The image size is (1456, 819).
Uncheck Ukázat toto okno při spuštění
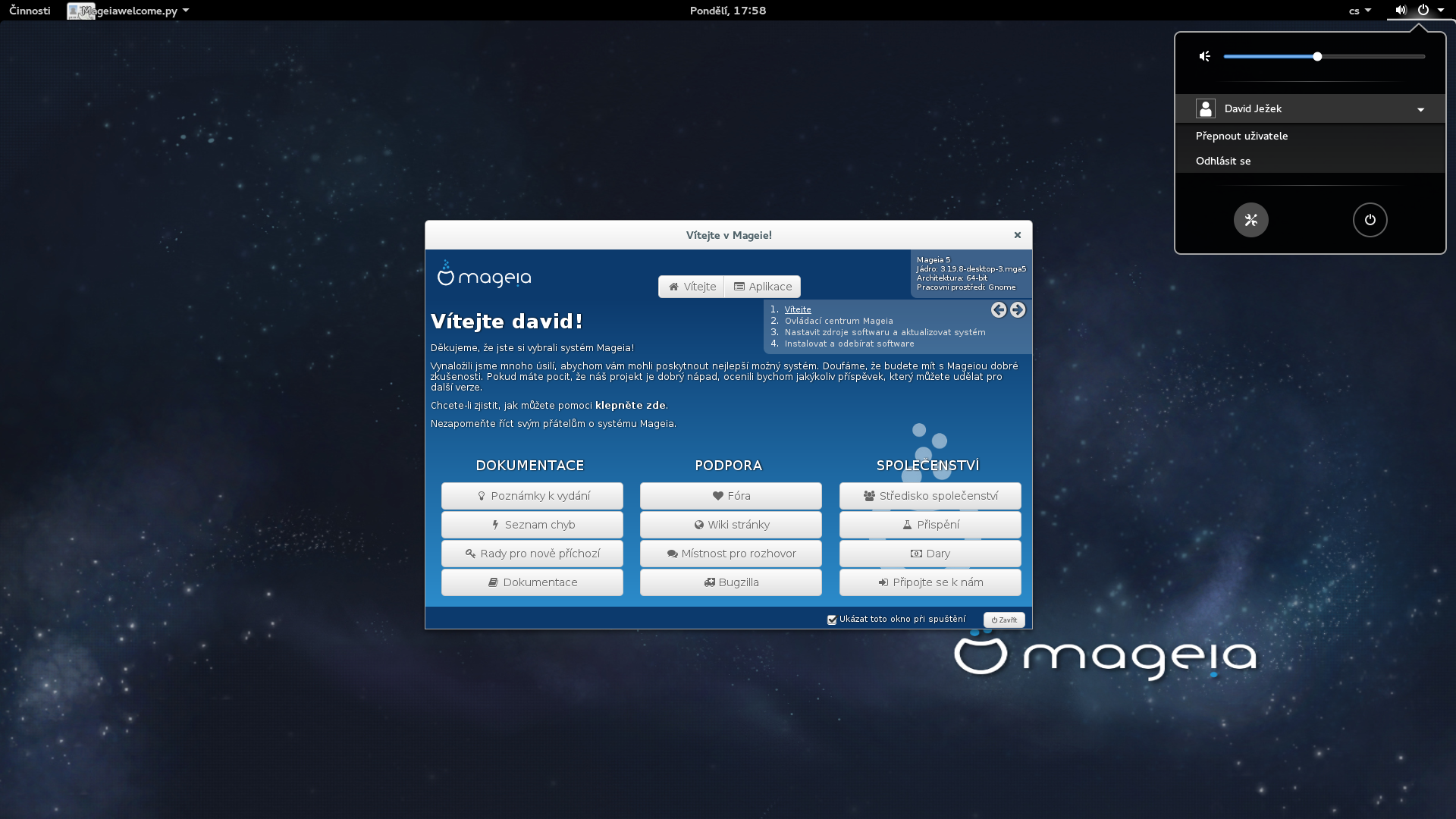(832, 620)
